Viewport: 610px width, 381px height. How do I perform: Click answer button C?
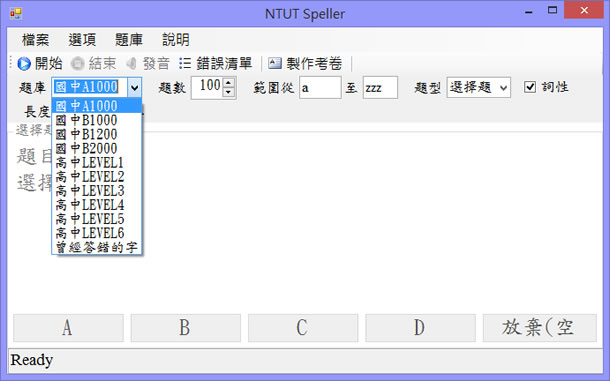(x=303, y=328)
